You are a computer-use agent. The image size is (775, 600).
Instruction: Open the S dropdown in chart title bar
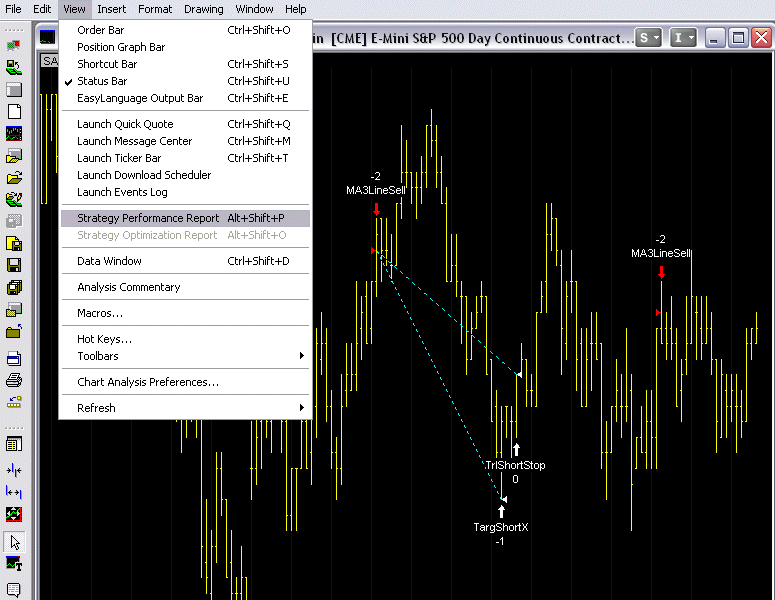click(650, 38)
